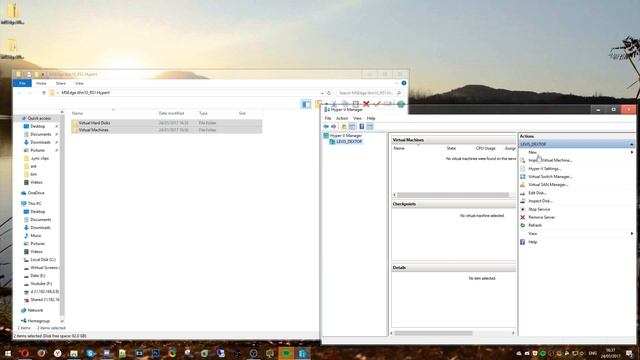Open Hyper-V Settings... from Actions pane
640x360 pixels.
click(x=544, y=169)
